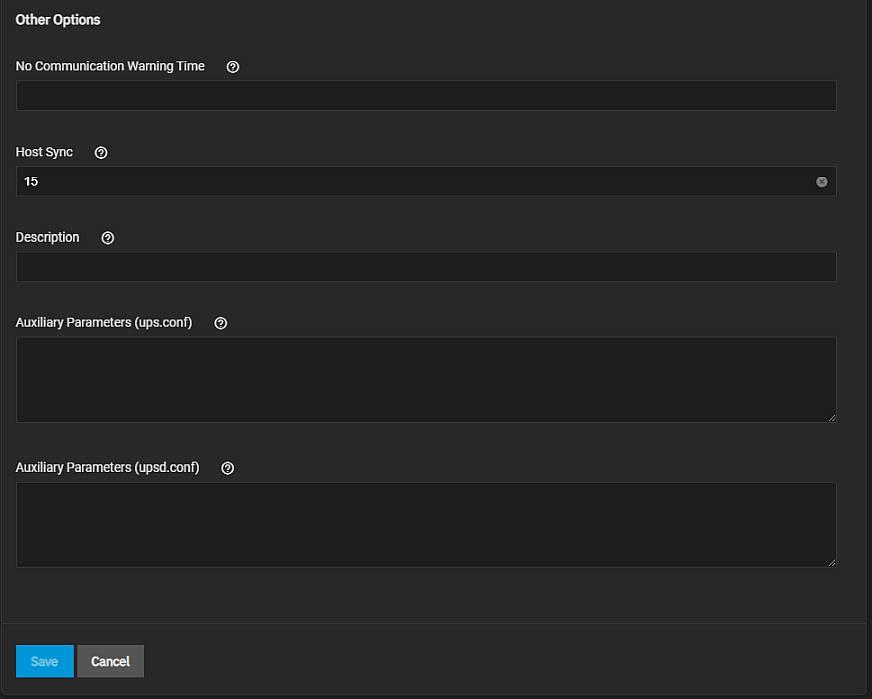
Task: Focus the No Communication Warning Time field
Action: point(426,96)
